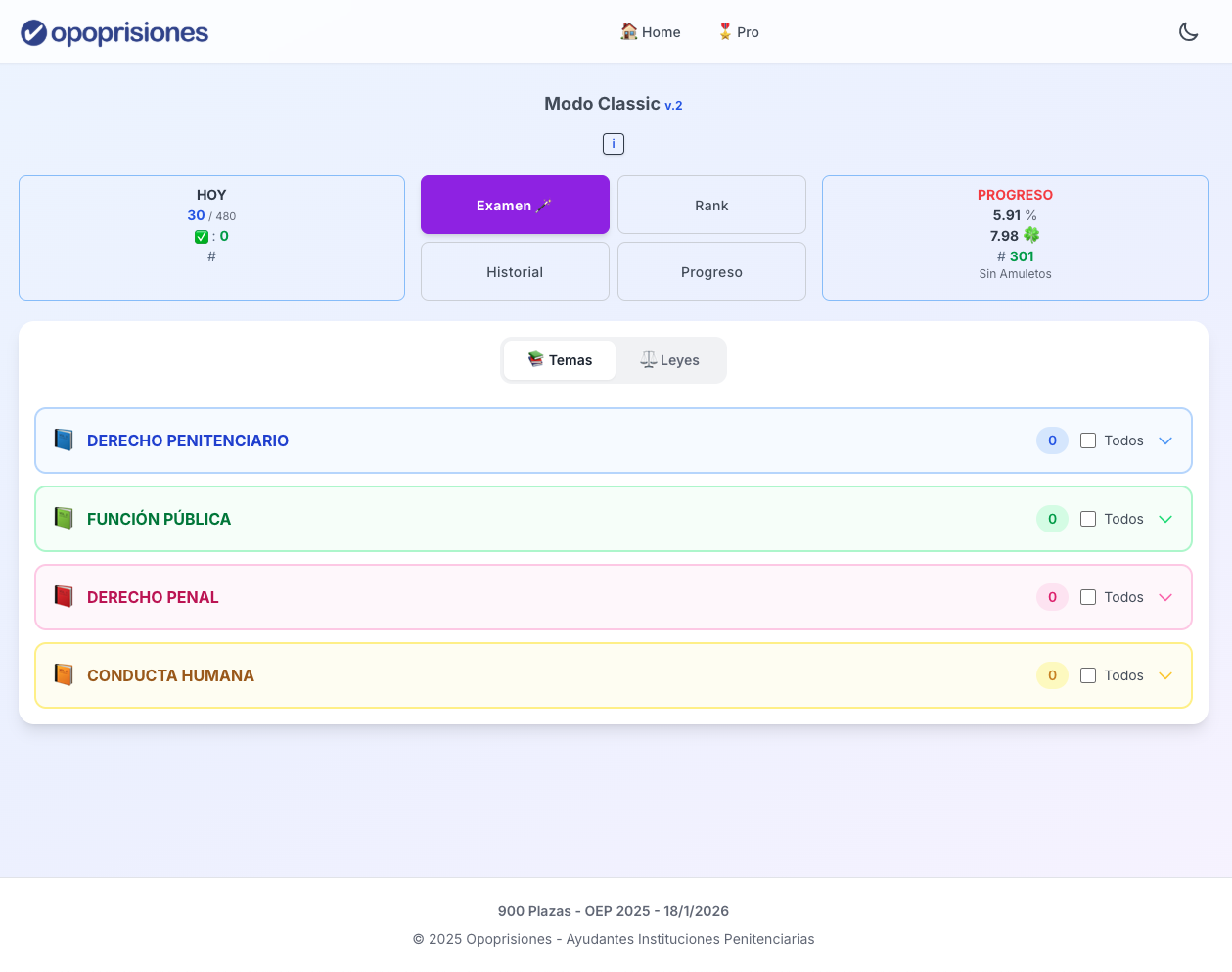Image resolution: width=1232 pixels, height=972 pixels.
Task: Select the Temas tab
Action: click(560, 360)
